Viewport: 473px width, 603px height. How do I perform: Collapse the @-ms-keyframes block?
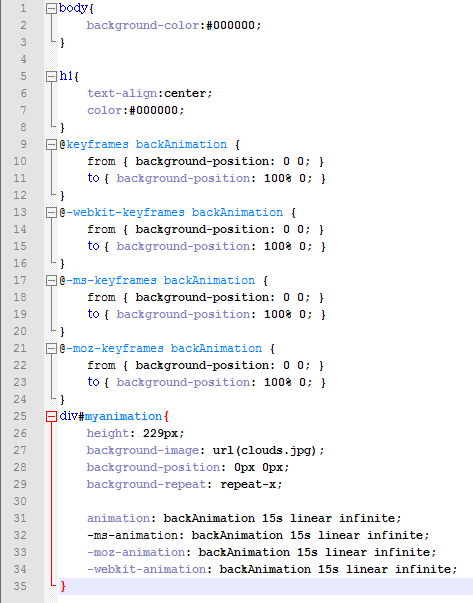(51, 281)
